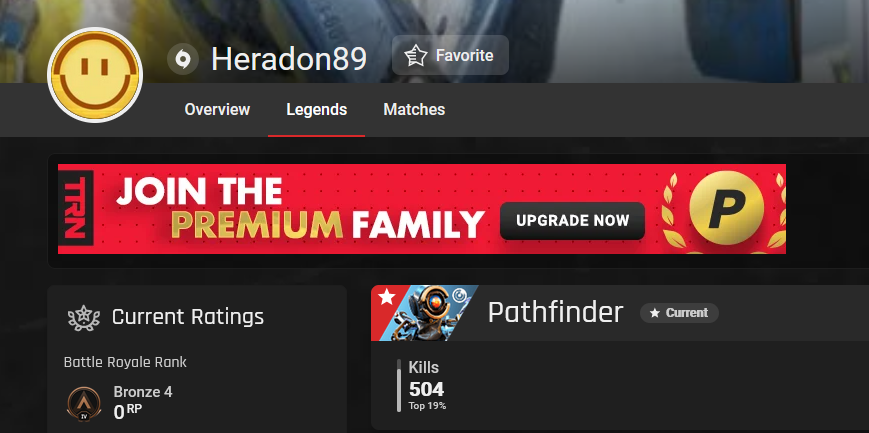869x433 pixels.
Task: Click the gold P premium coin icon
Action: [727, 207]
